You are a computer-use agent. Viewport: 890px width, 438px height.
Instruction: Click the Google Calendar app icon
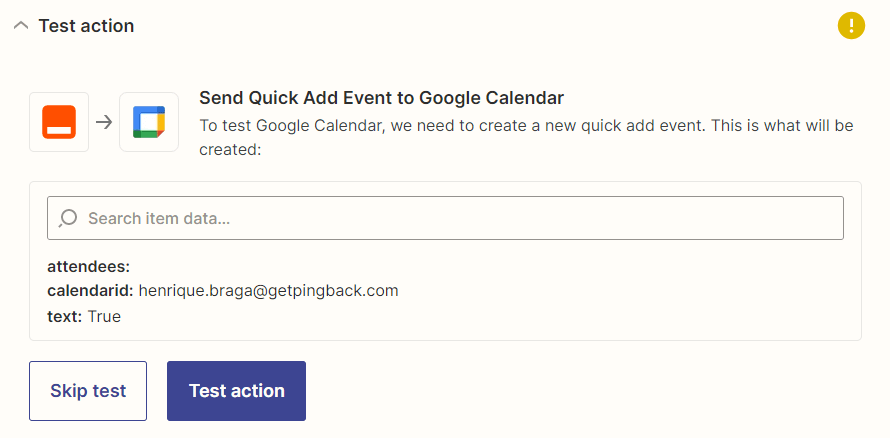pyautogui.click(x=149, y=122)
